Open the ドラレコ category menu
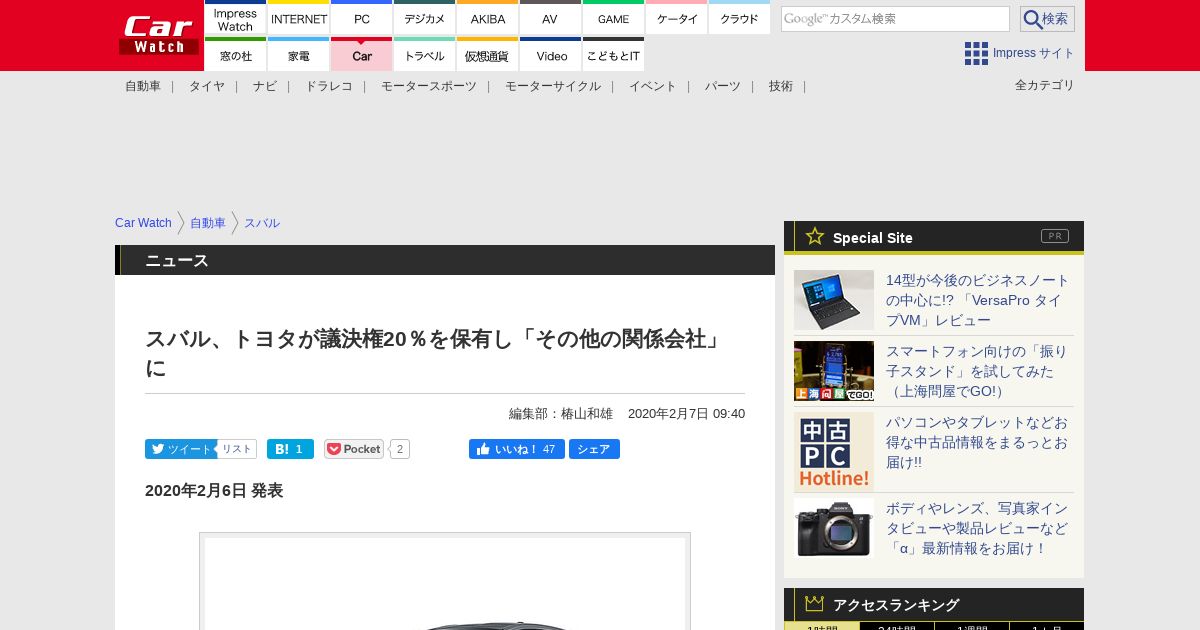Image resolution: width=1200 pixels, height=630 pixels. tap(329, 86)
